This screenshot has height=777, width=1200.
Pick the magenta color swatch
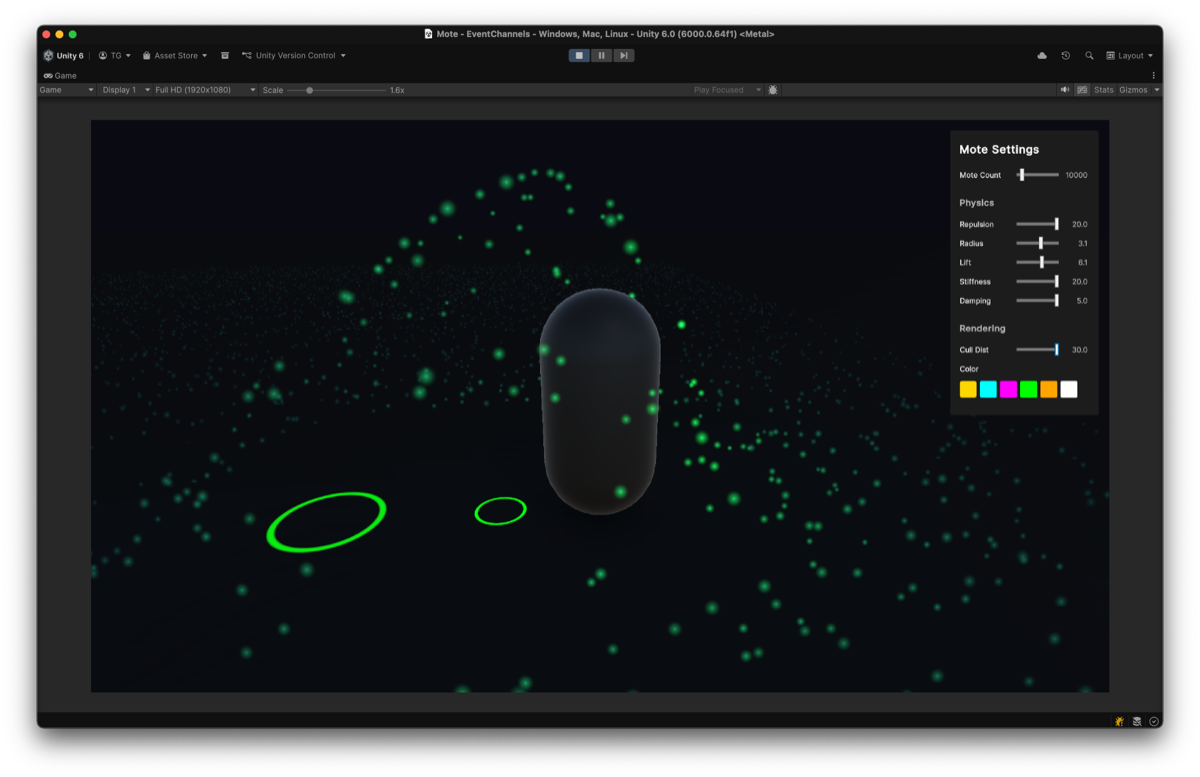tap(1008, 390)
